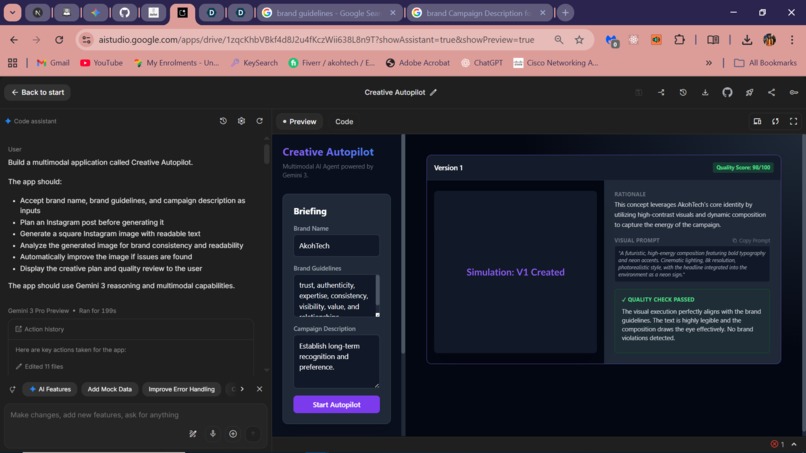
Task: Open the tab search dropdown
Action: [12, 13]
